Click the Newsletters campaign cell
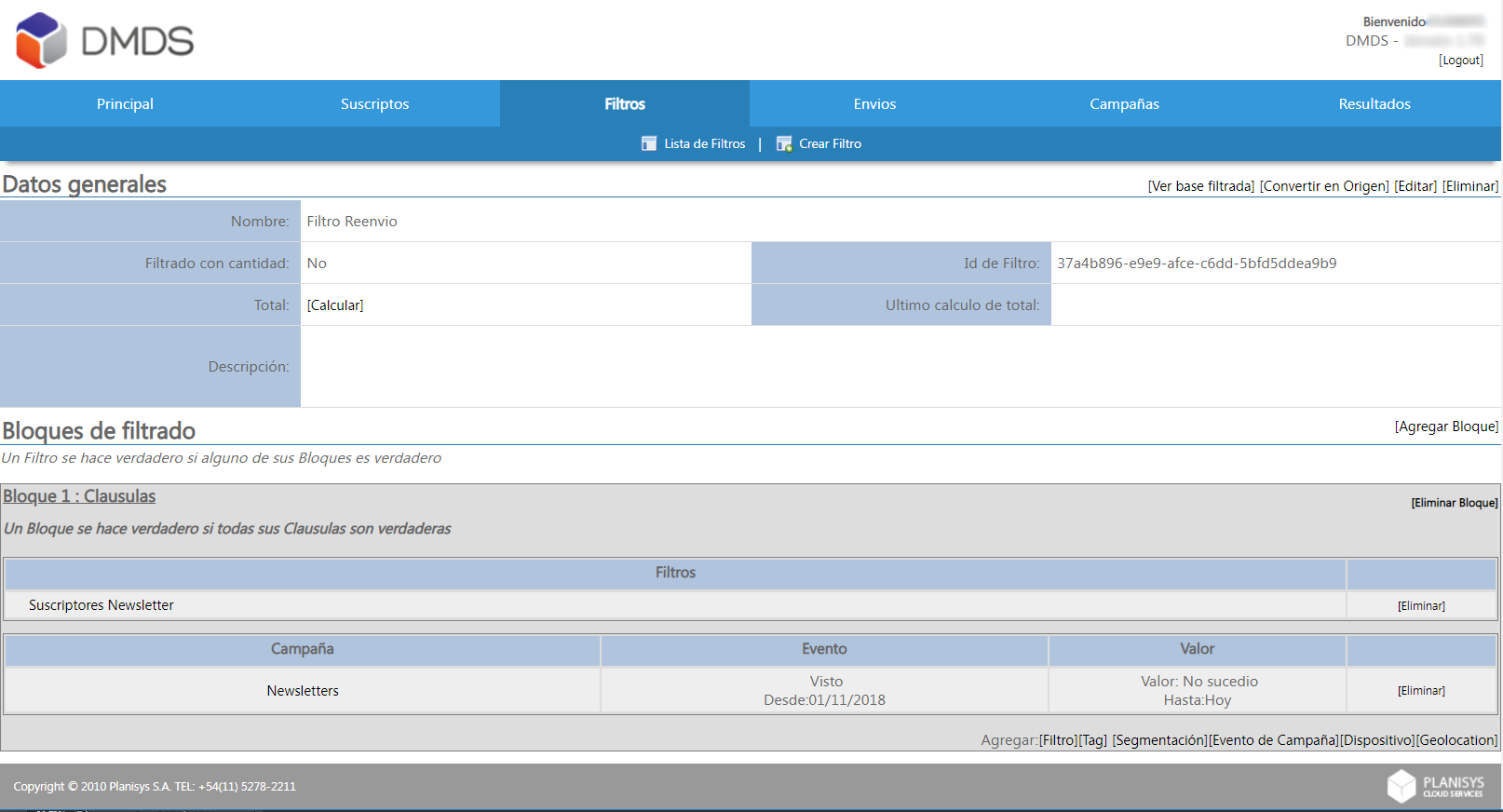The width and height of the screenshot is (1503, 812). pyautogui.click(x=303, y=691)
